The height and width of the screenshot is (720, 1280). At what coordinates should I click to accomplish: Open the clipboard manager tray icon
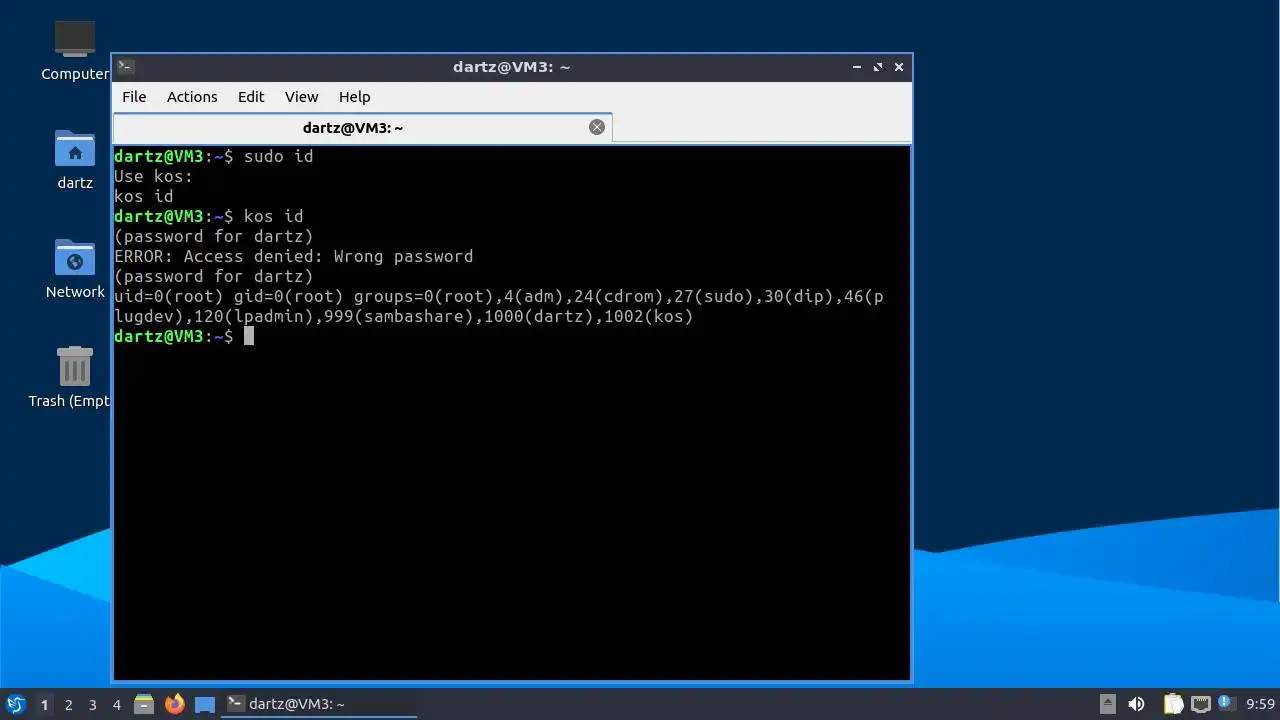(1173, 704)
